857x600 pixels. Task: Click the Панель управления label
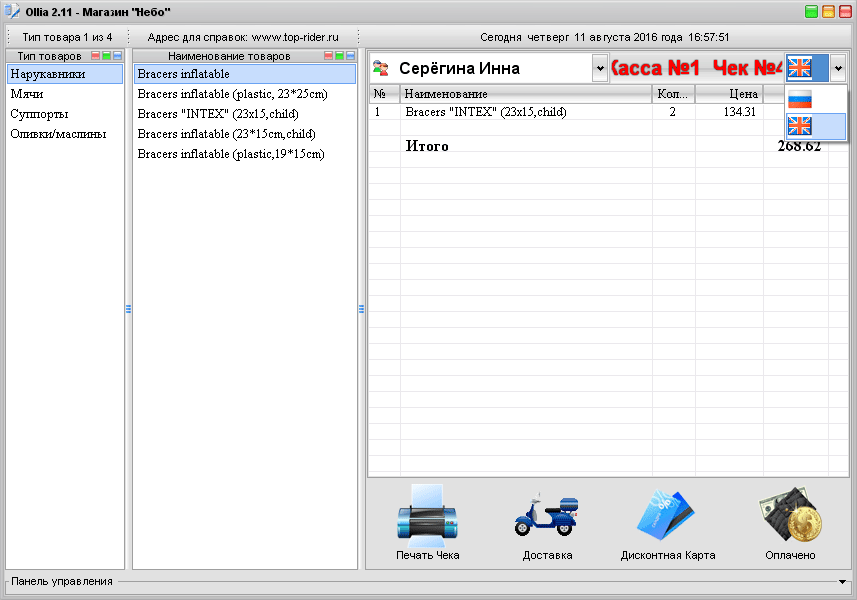[62, 581]
